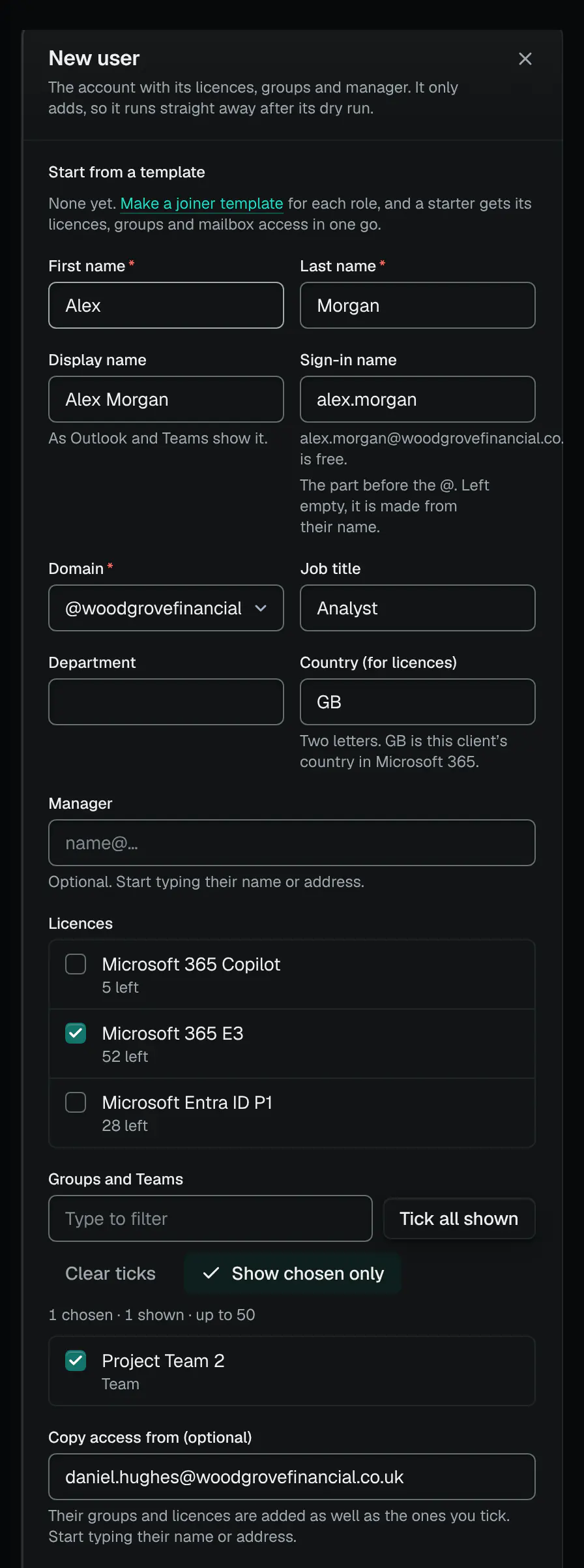The image size is (584, 1568).
Task: Click the Country field showing GB
Action: point(417,702)
